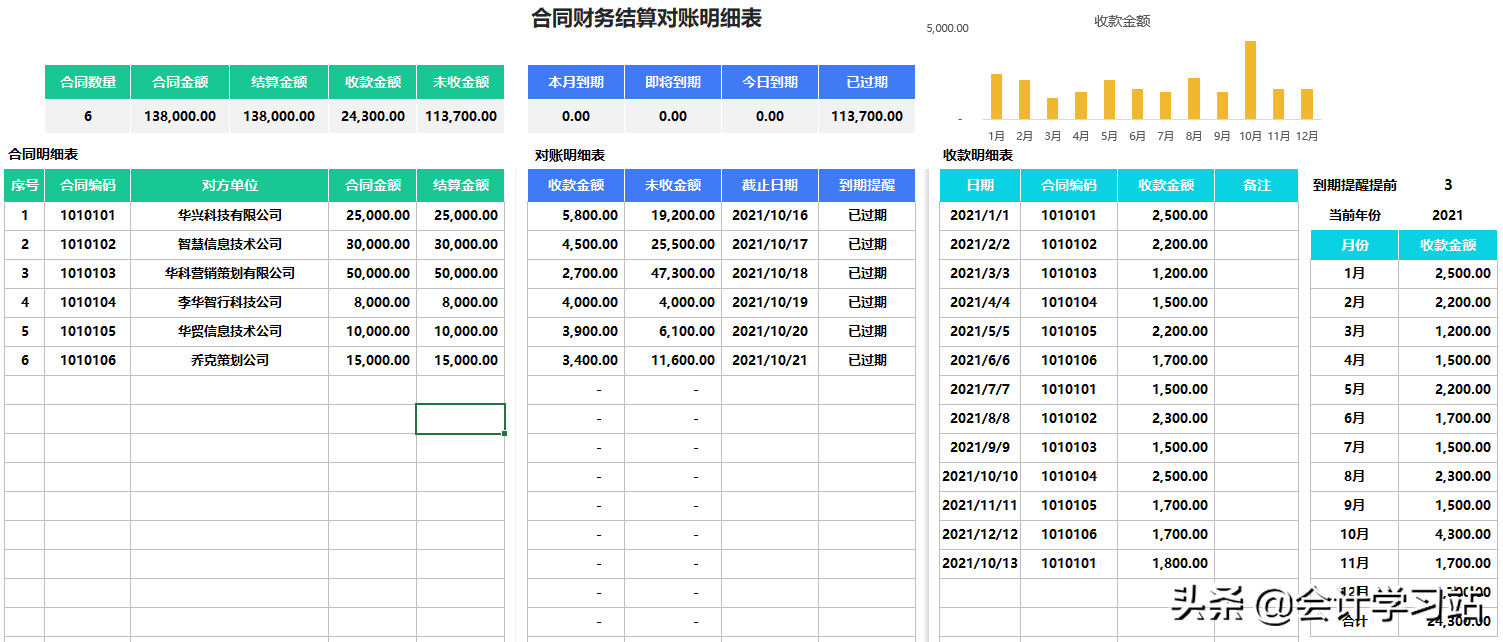Click the 合同财务结算对账明细表 title
The height and width of the screenshot is (642, 1503).
pyautogui.click(x=646, y=19)
